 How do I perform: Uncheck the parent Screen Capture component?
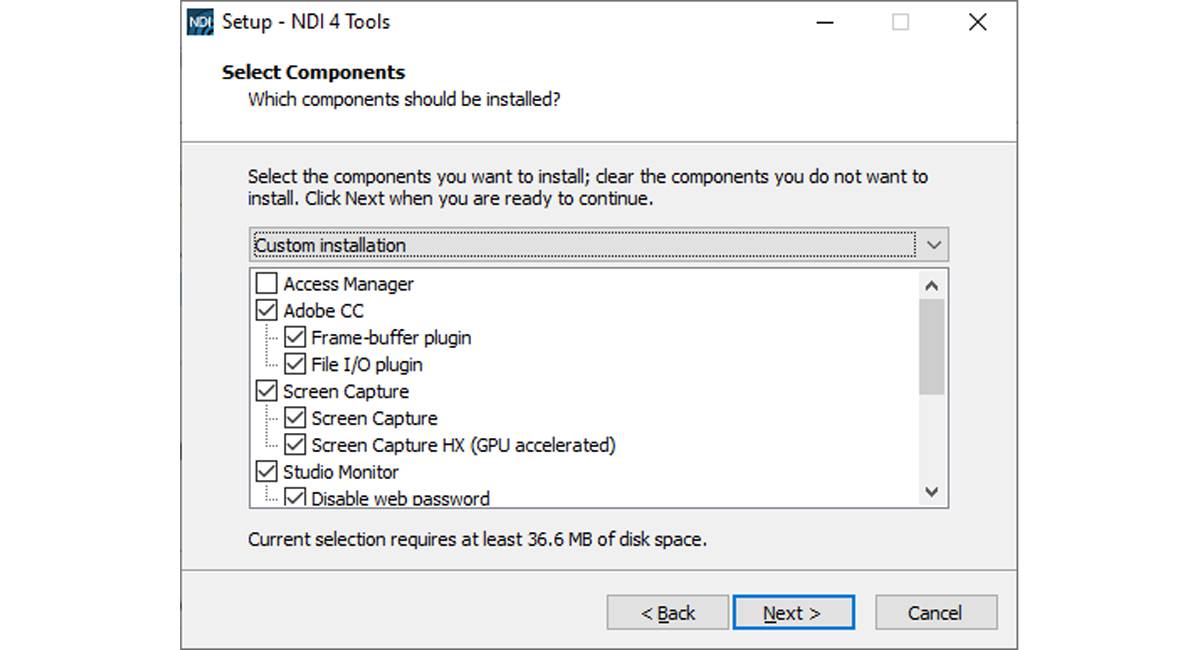tap(267, 391)
